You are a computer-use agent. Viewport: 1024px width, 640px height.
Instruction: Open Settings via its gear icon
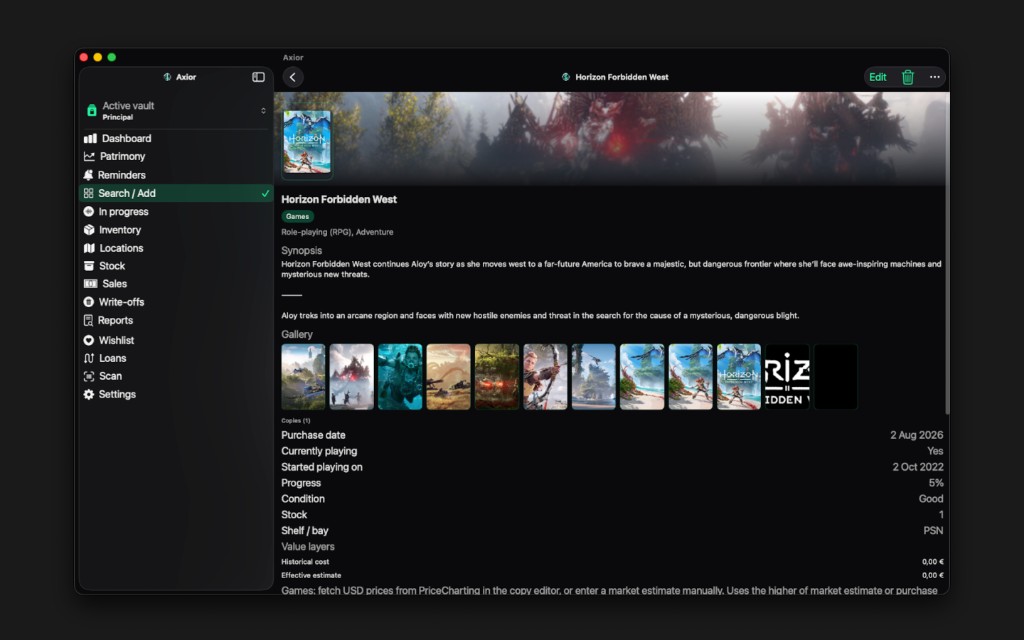click(89, 394)
